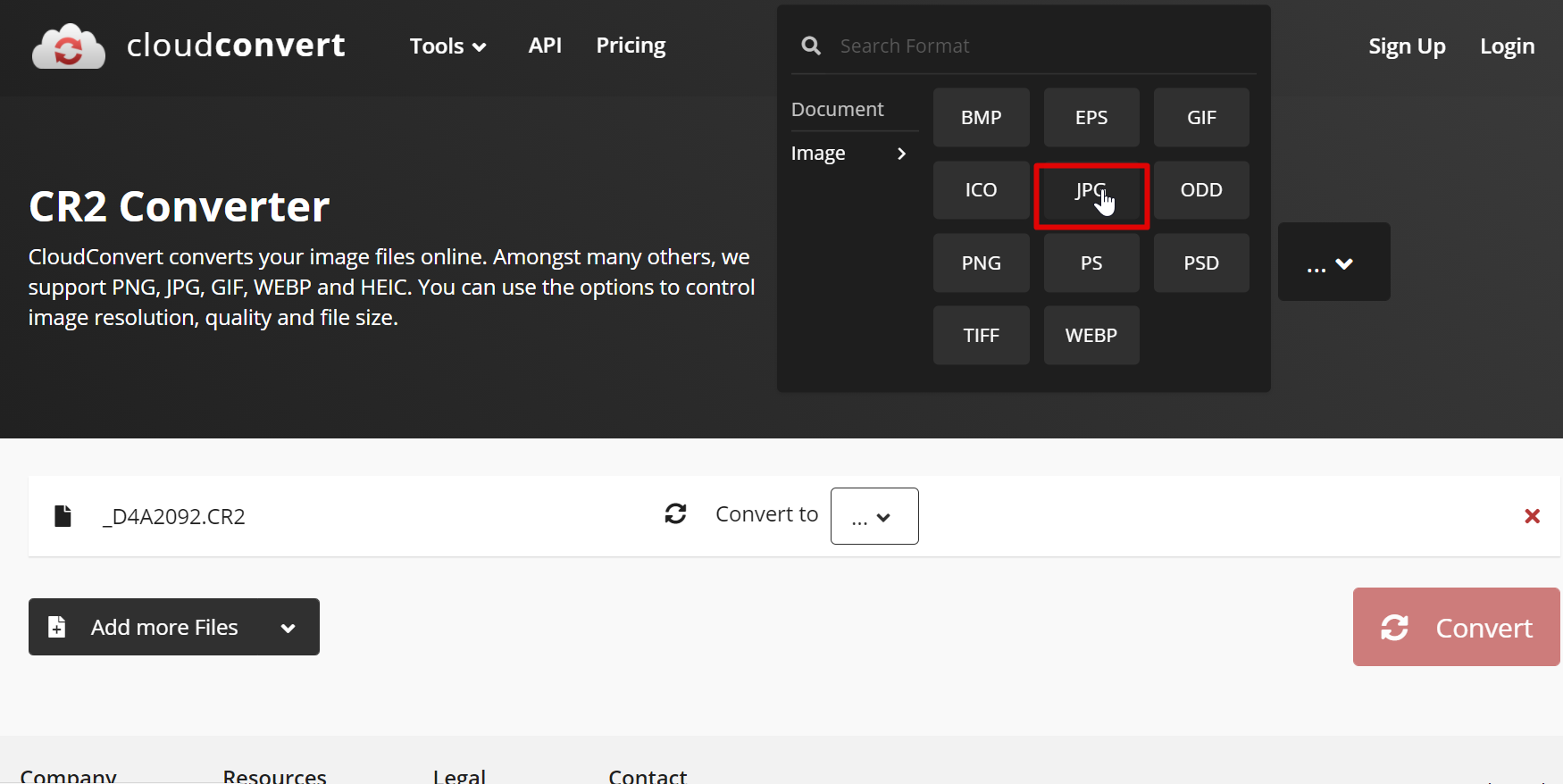
Task: Remove _D4A2092.CR2 with the red X
Action: [1532, 516]
